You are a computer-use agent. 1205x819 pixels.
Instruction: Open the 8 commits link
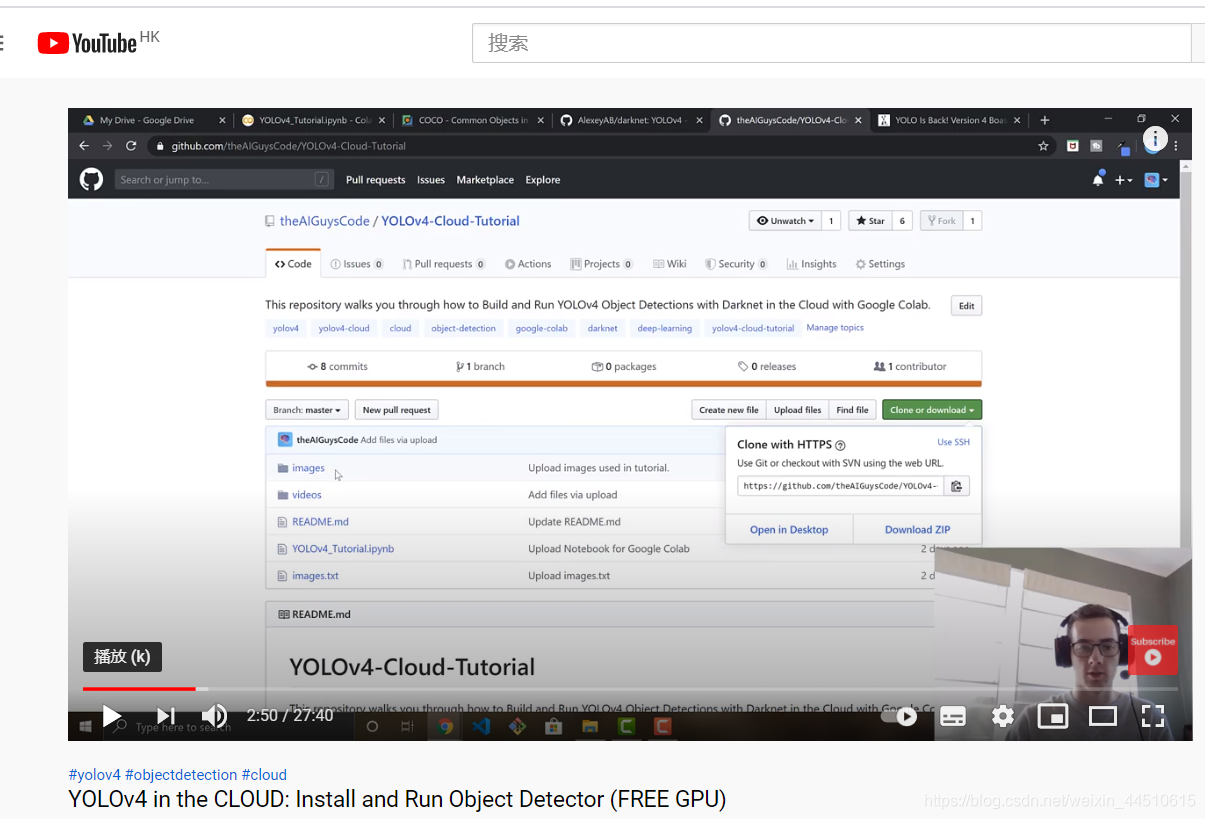pos(338,367)
